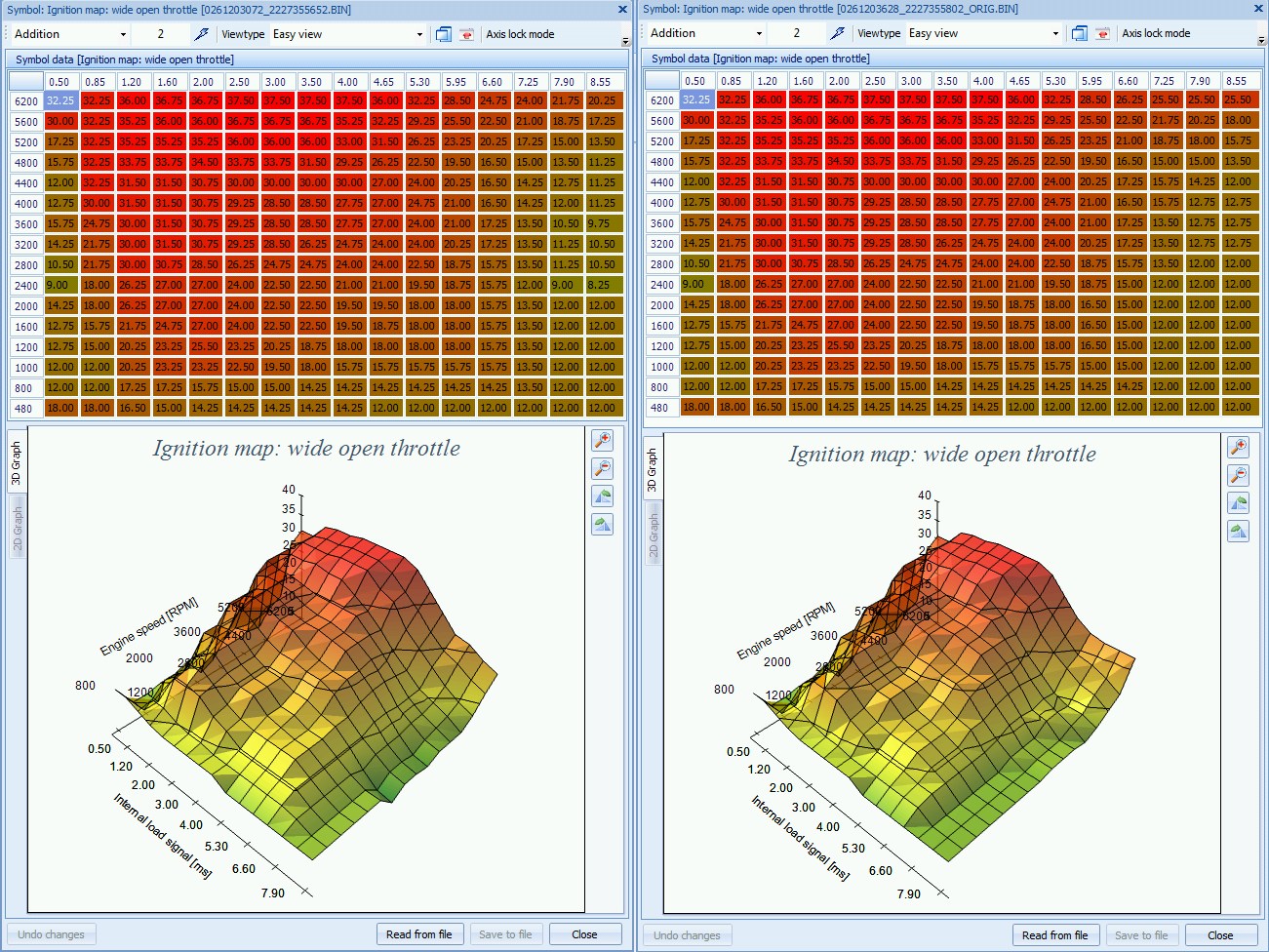Toggle Axis lock mode in left panel
Screen dimensions: 1269x952
pyautogui.click(x=520, y=34)
